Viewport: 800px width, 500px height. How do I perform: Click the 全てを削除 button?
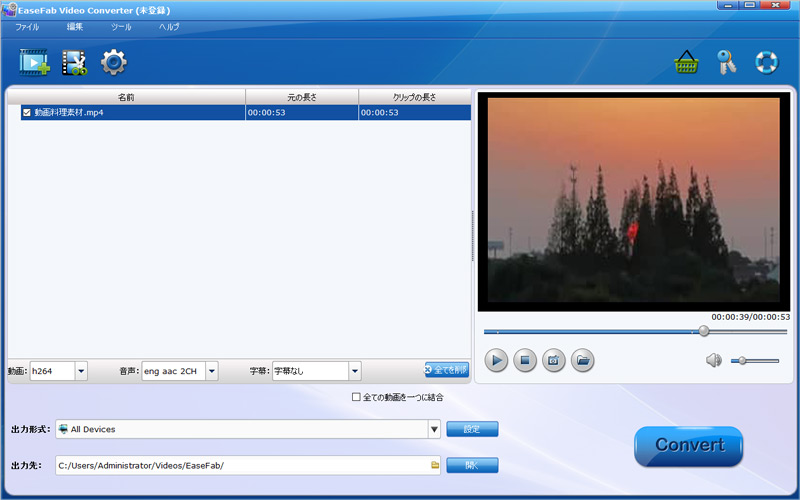[x=446, y=370]
